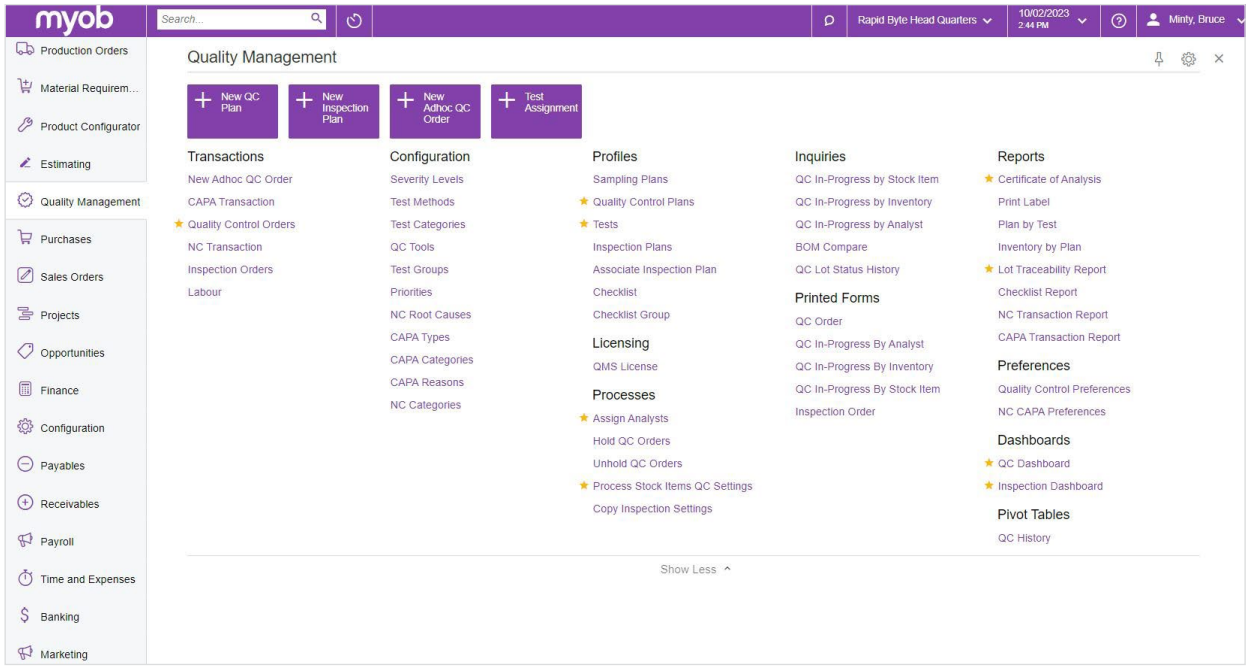Unfavorite Quality Control Orders via its star
The height and width of the screenshot is (670, 1250).
click(179, 225)
